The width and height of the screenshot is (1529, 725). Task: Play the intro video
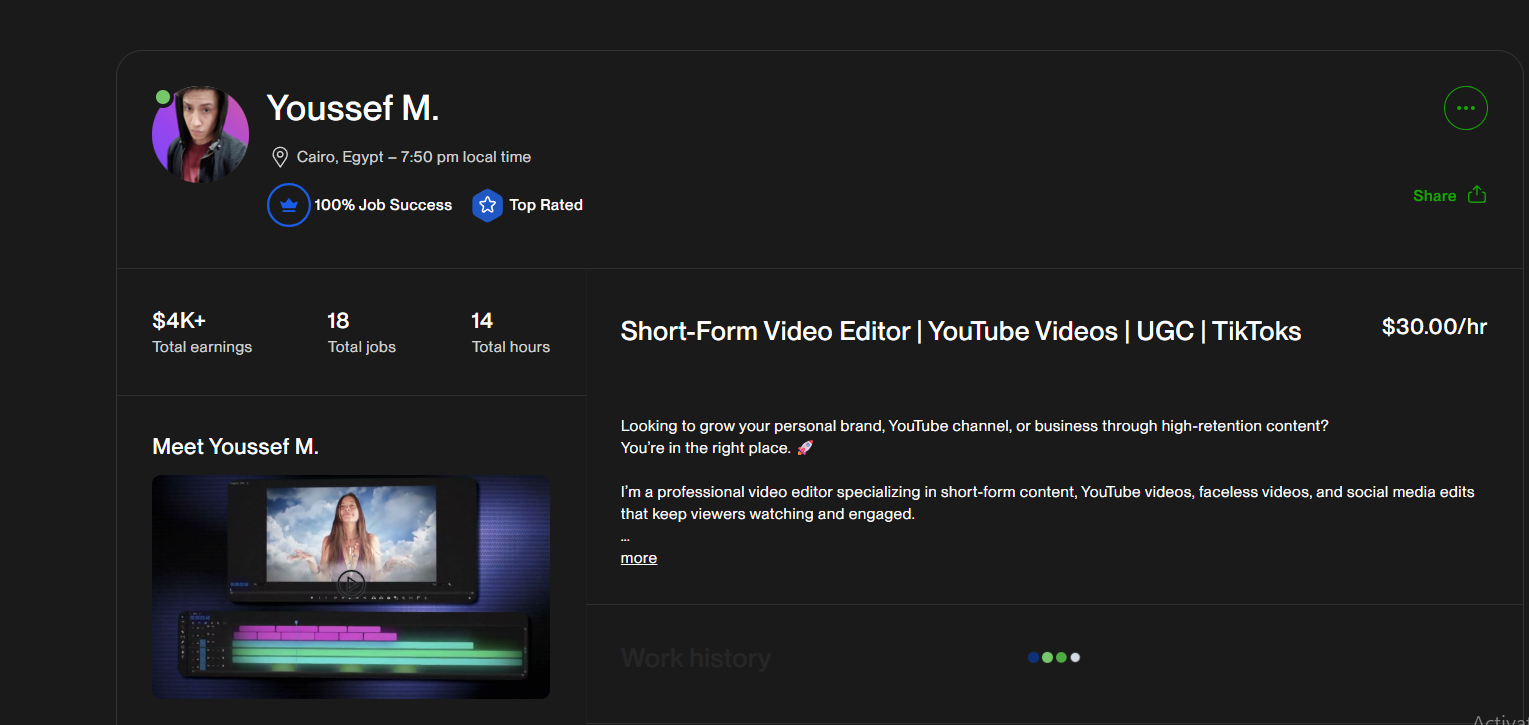pos(350,582)
